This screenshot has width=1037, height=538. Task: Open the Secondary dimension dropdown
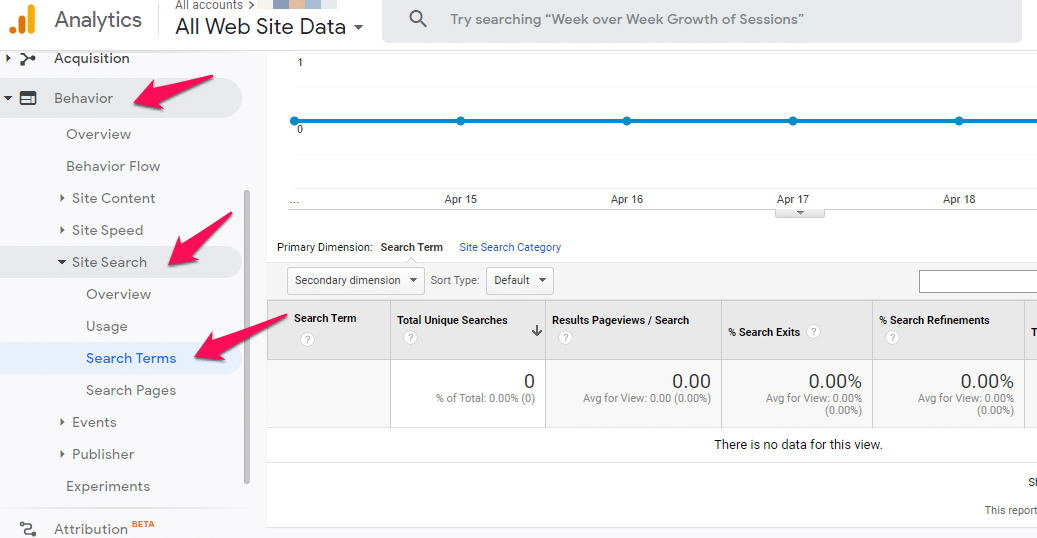(356, 280)
